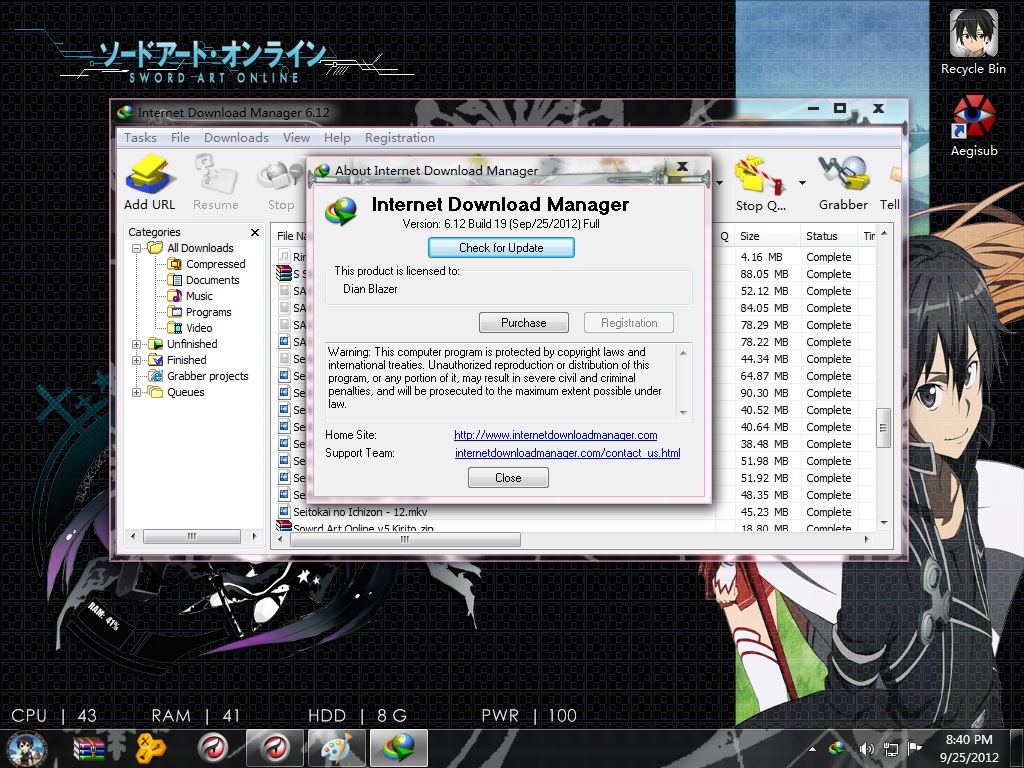This screenshot has height=768, width=1024.
Task: Open the Recycle Bin desktop icon
Action: [973, 42]
